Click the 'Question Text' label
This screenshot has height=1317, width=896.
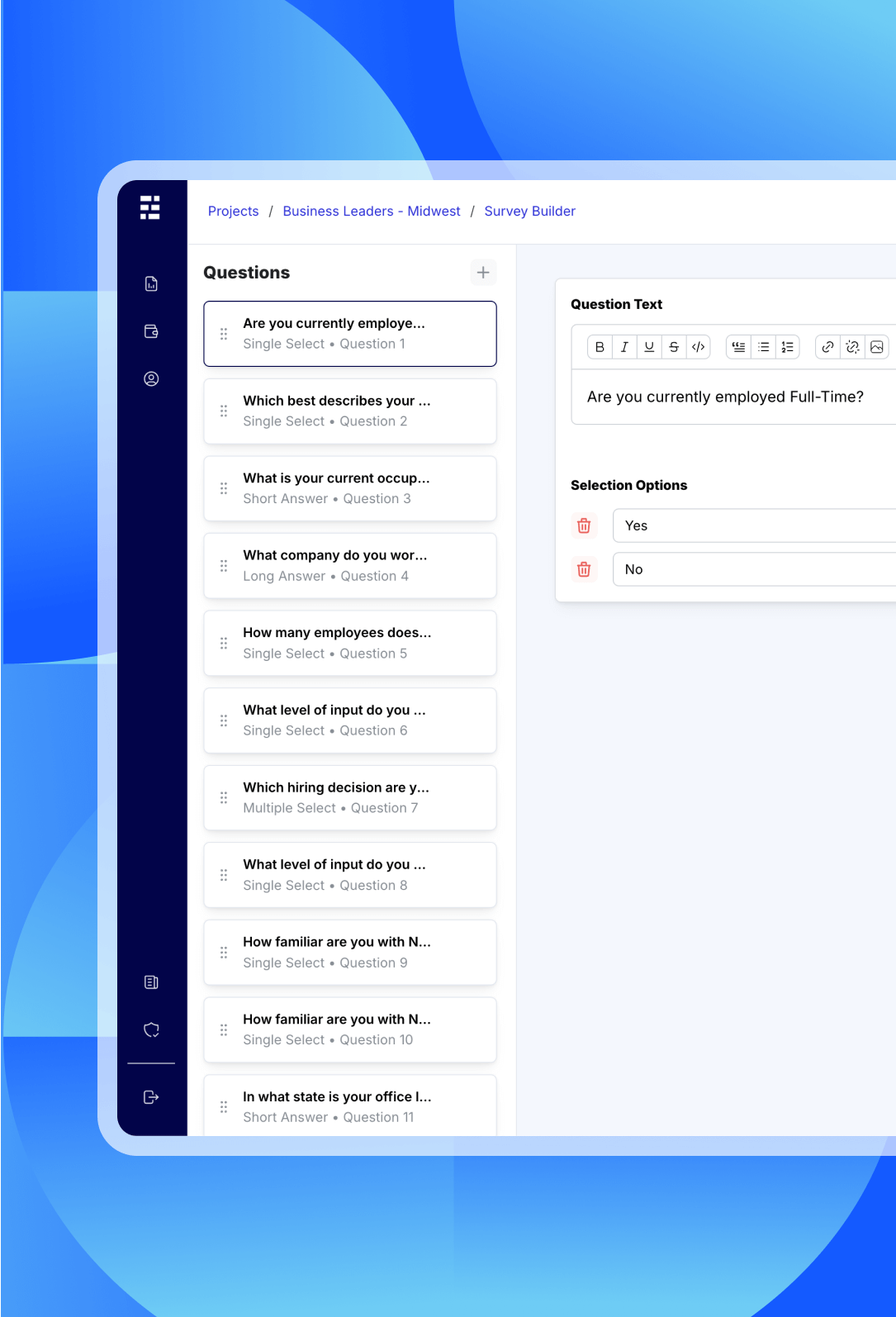click(x=616, y=304)
